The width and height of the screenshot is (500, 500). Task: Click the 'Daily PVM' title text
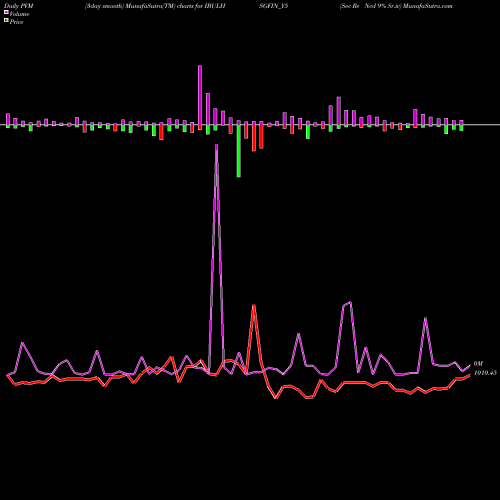(19, 6)
